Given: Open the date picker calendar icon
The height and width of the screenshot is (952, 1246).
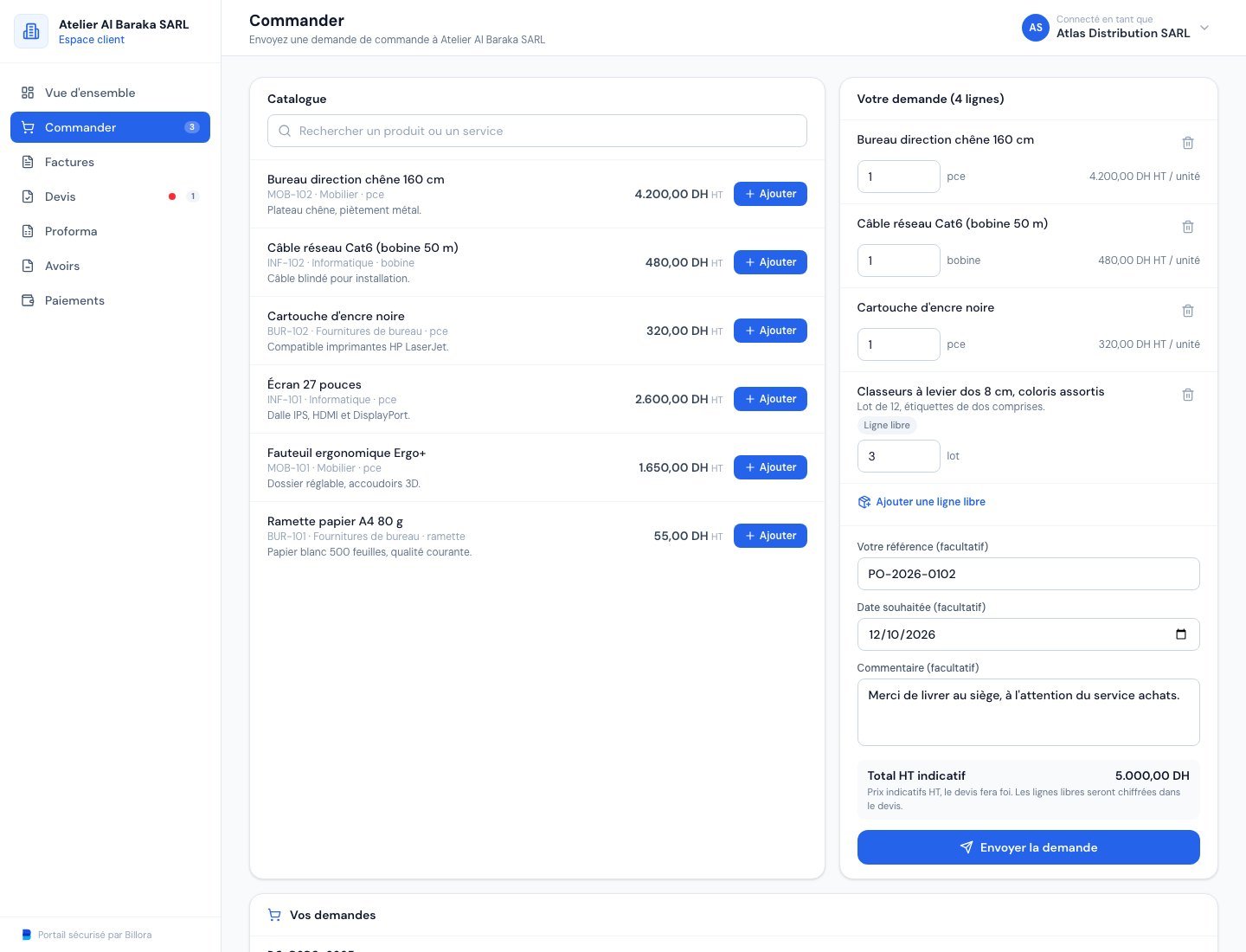Looking at the screenshot, I should pyautogui.click(x=1181, y=634).
